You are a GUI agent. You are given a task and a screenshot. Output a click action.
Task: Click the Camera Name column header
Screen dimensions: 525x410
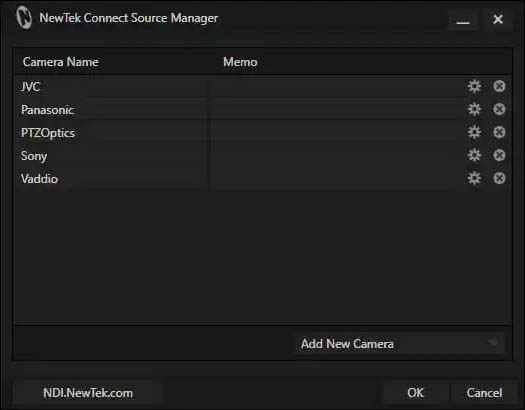(61, 62)
